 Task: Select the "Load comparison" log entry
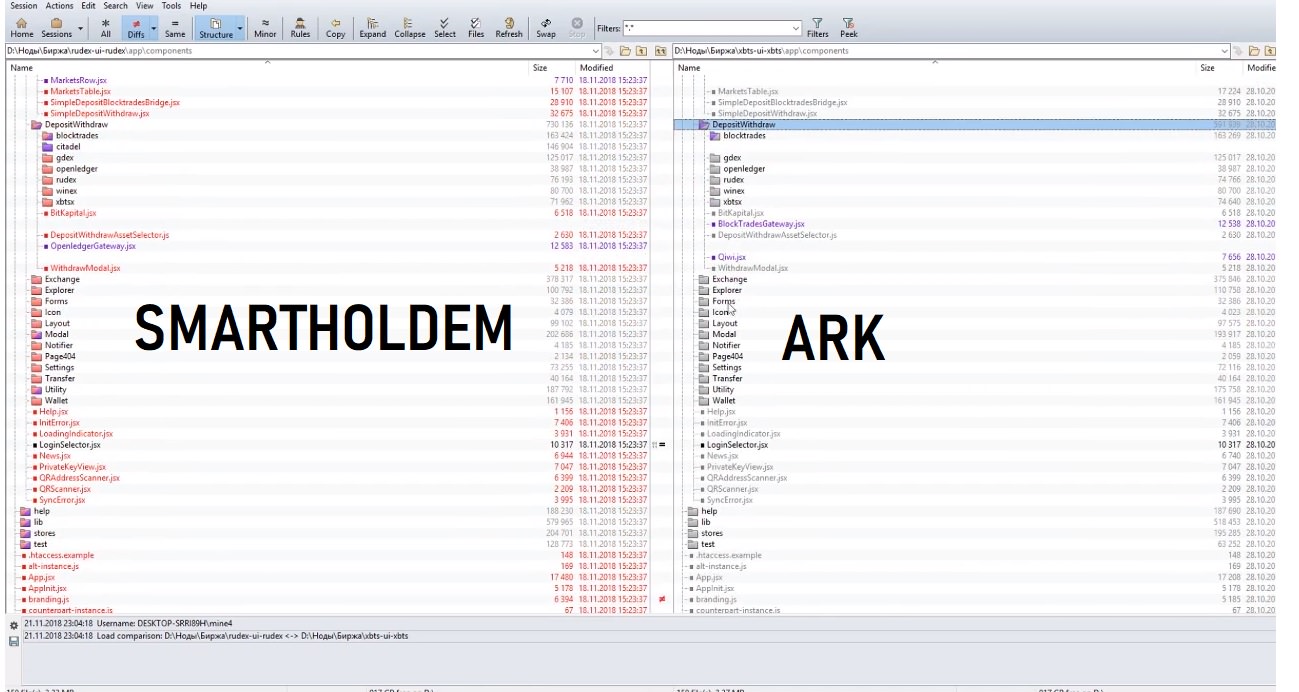pos(215,635)
